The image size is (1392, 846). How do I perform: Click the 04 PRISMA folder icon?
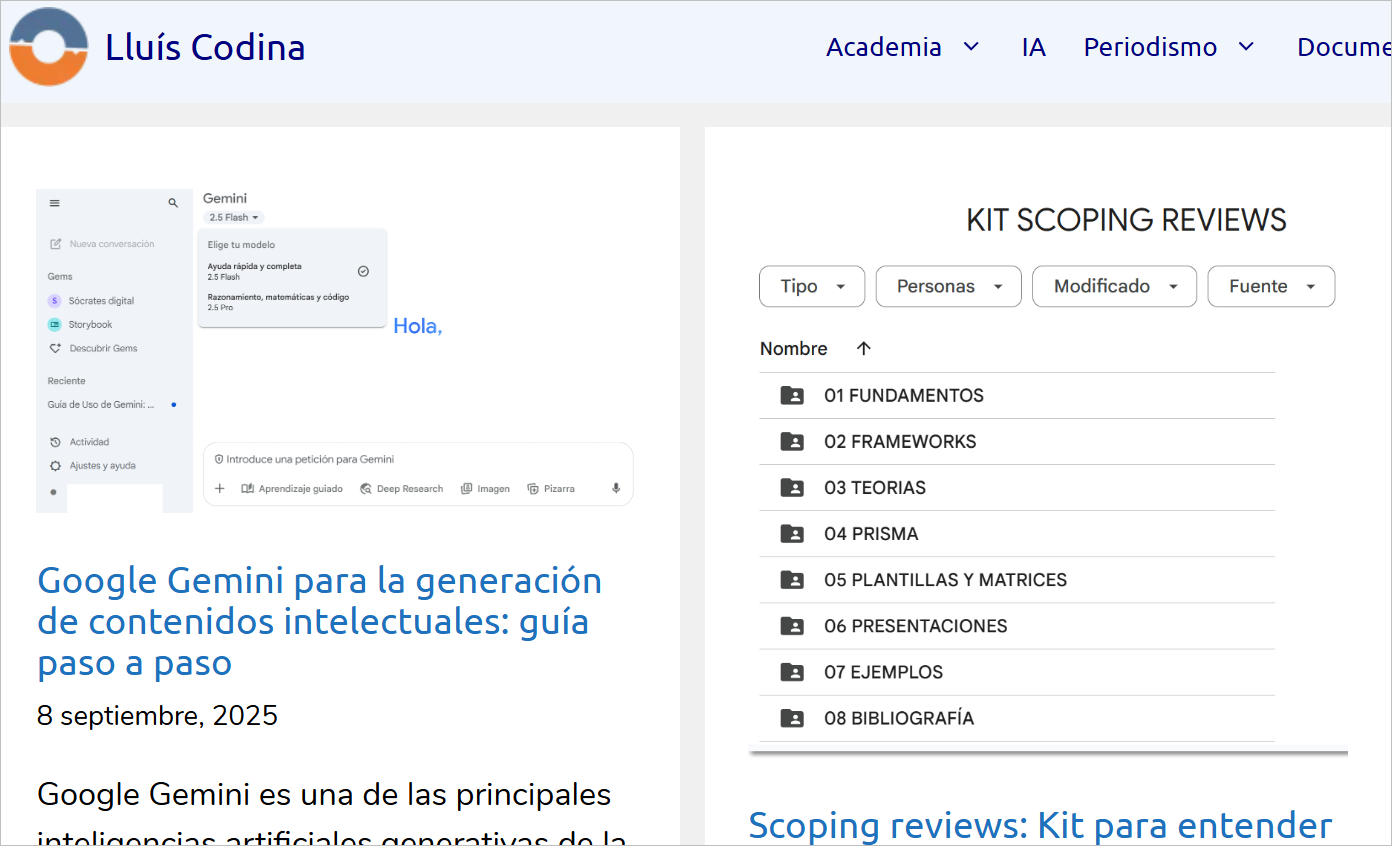tap(792, 534)
